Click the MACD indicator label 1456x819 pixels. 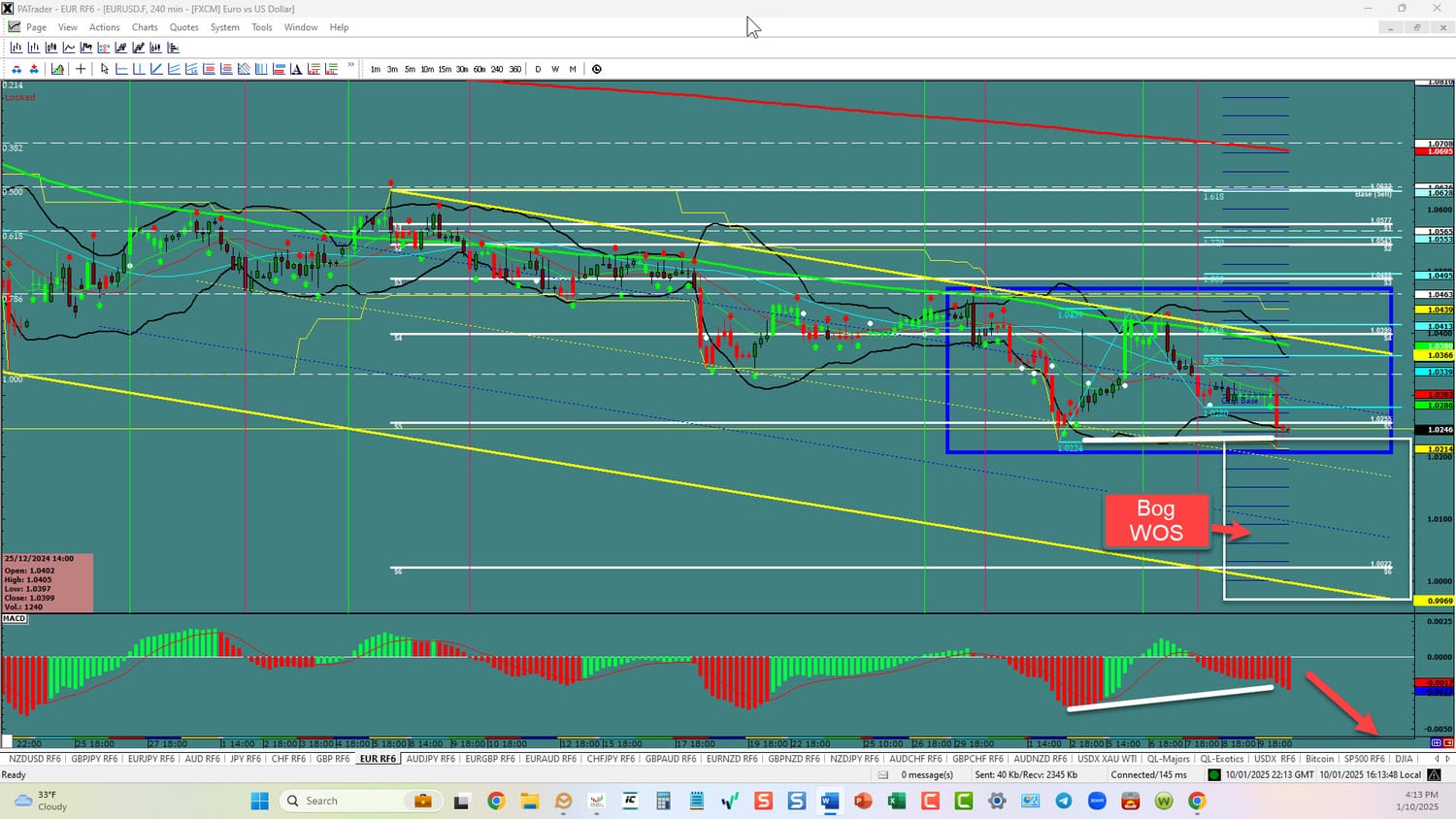point(15,618)
